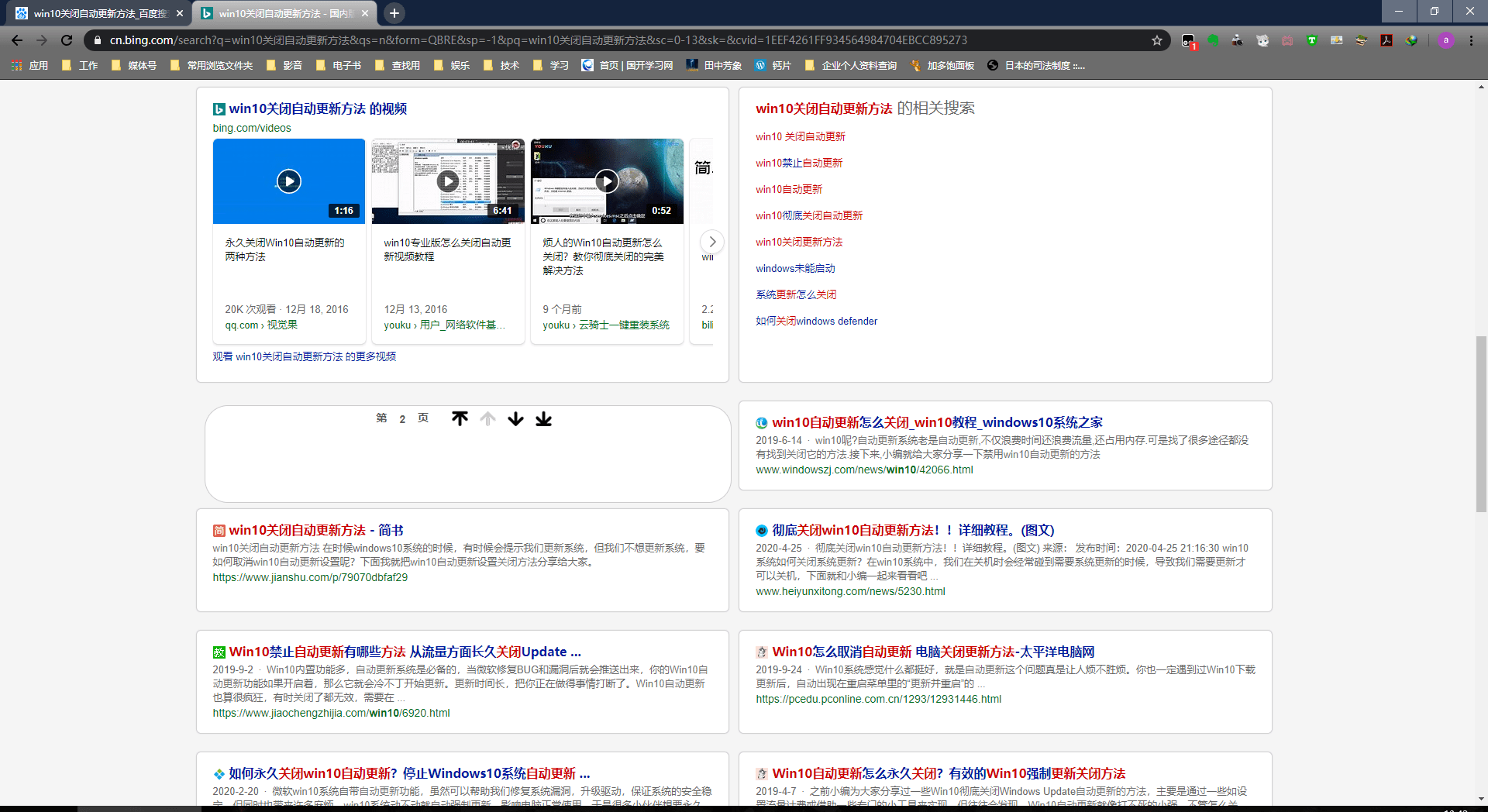Play the 6:41 video thumbnail
The height and width of the screenshot is (812, 1488).
point(448,181)
